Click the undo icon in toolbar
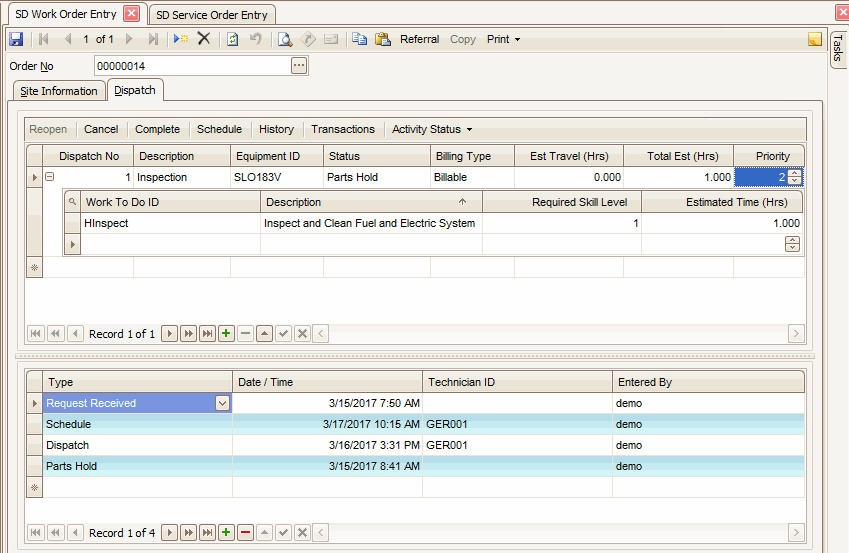 256,39
